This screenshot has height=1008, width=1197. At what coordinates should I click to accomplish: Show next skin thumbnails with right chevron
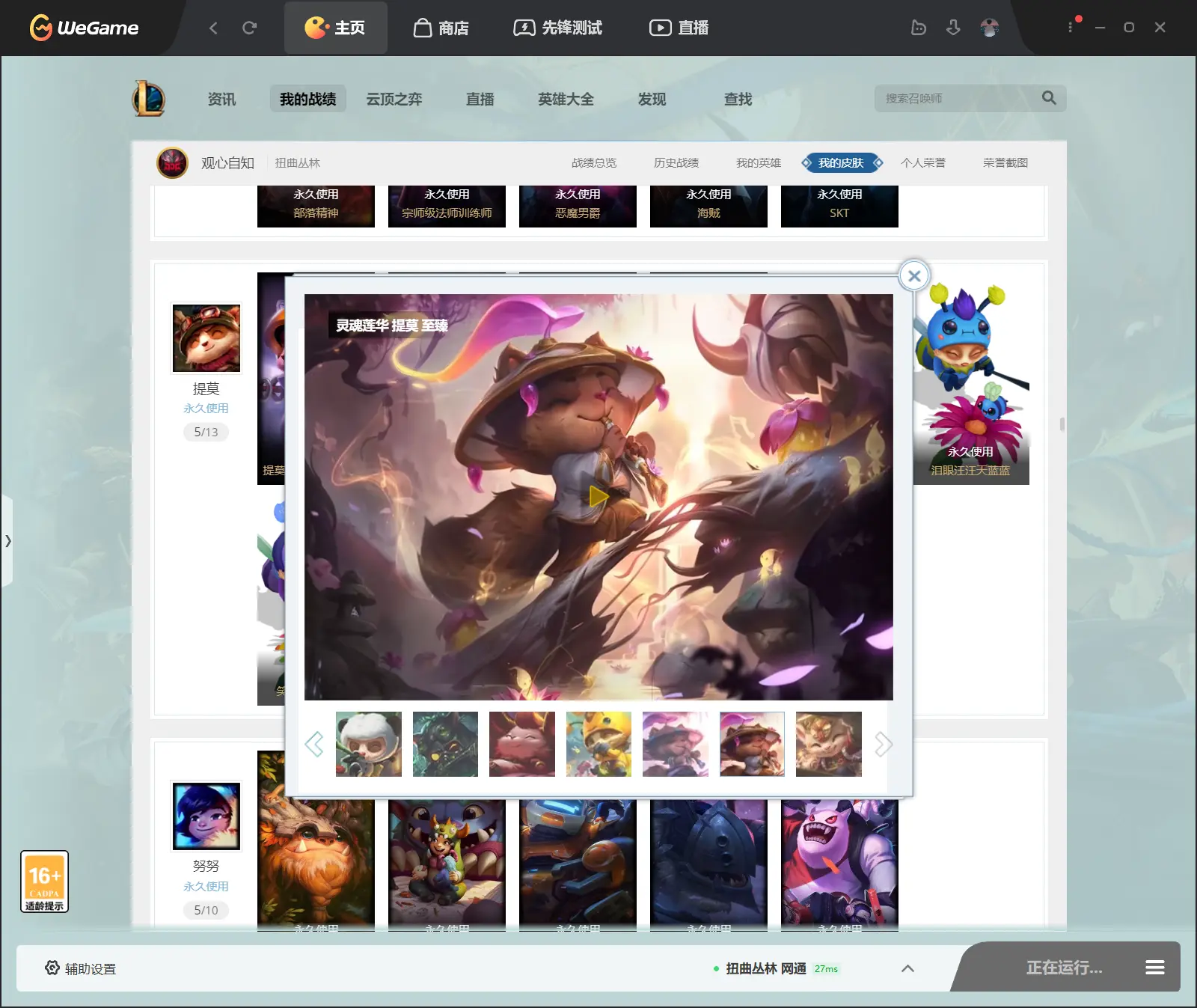[884, 744]
